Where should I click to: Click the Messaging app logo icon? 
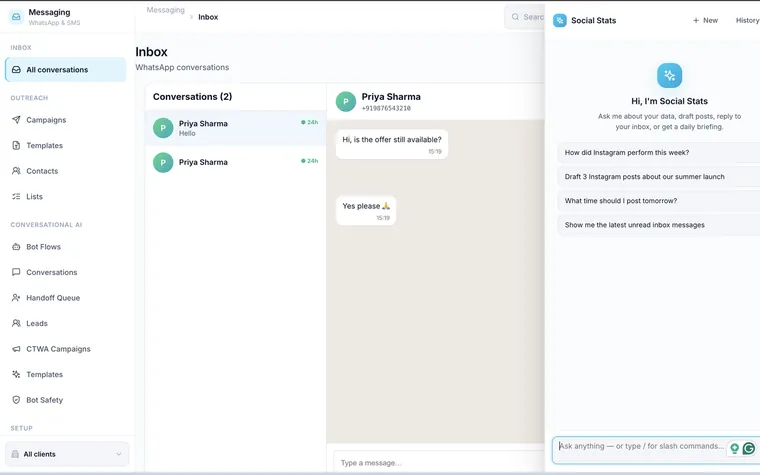click(16, 17)
